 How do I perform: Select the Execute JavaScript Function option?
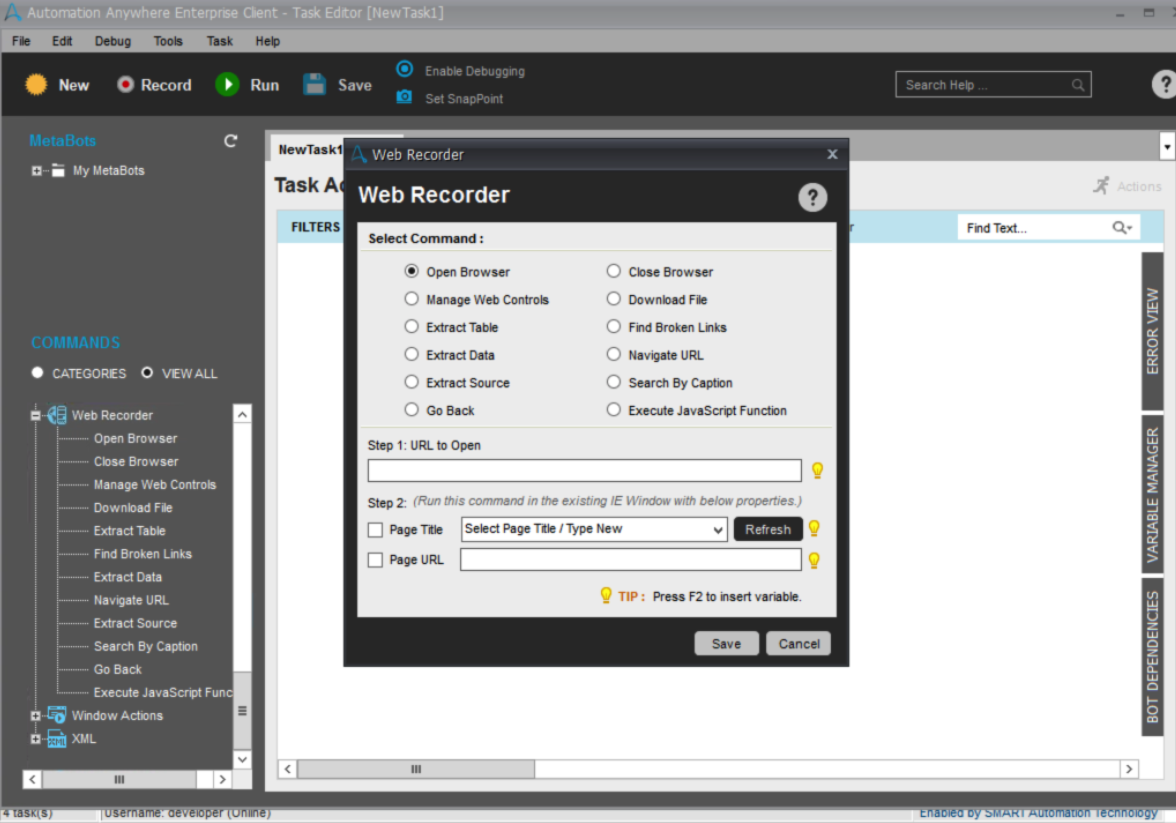[x=614, y=410]
